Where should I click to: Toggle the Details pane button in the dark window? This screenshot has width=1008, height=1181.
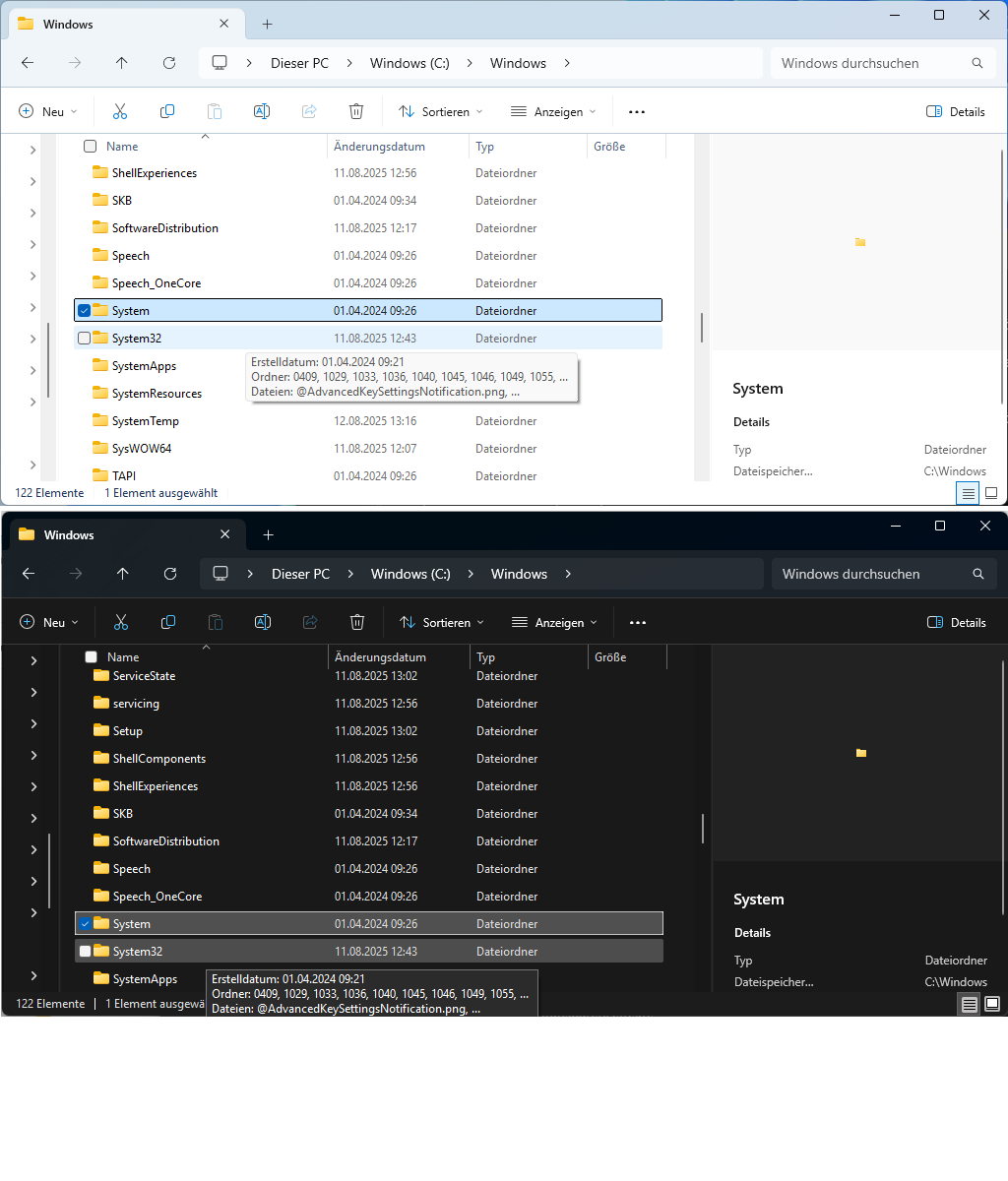click(957, 622)
